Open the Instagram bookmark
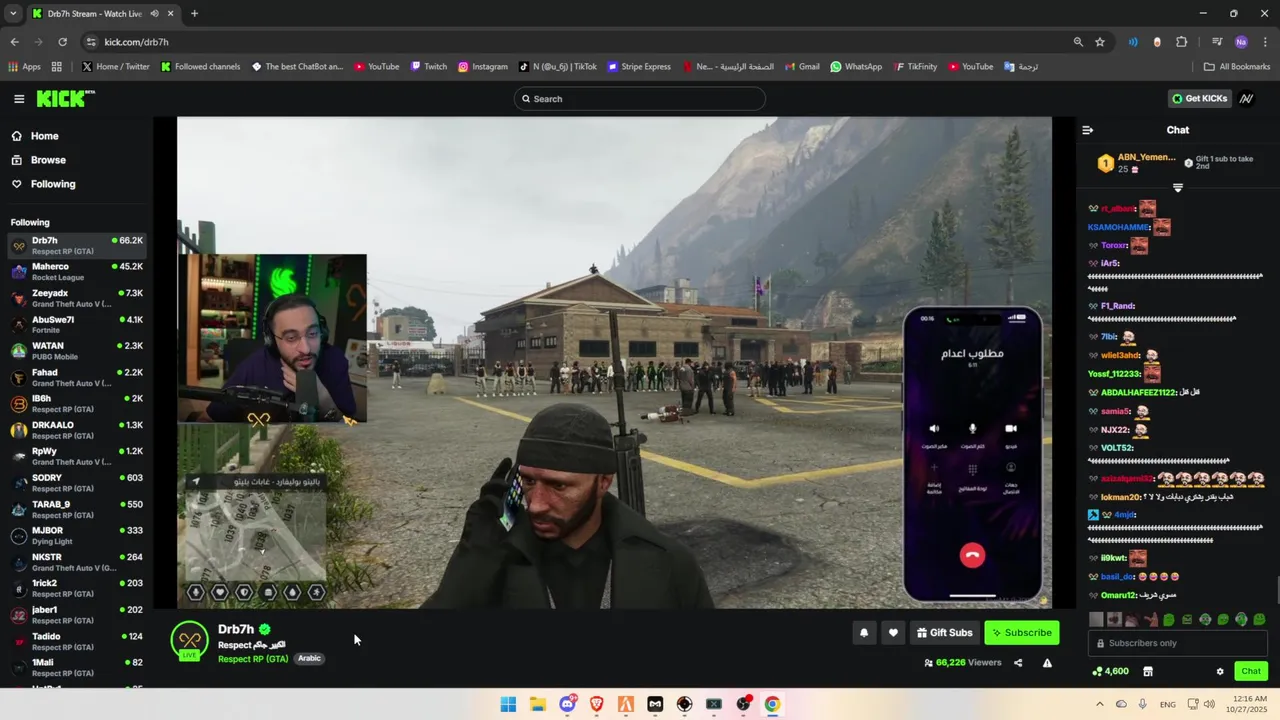Viewport: 1280px width, 720px height. click(x=483, y=67)
